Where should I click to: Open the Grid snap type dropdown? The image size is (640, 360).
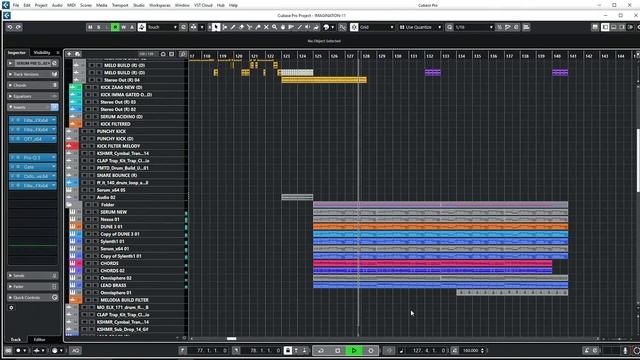click(x=377, y=27)
